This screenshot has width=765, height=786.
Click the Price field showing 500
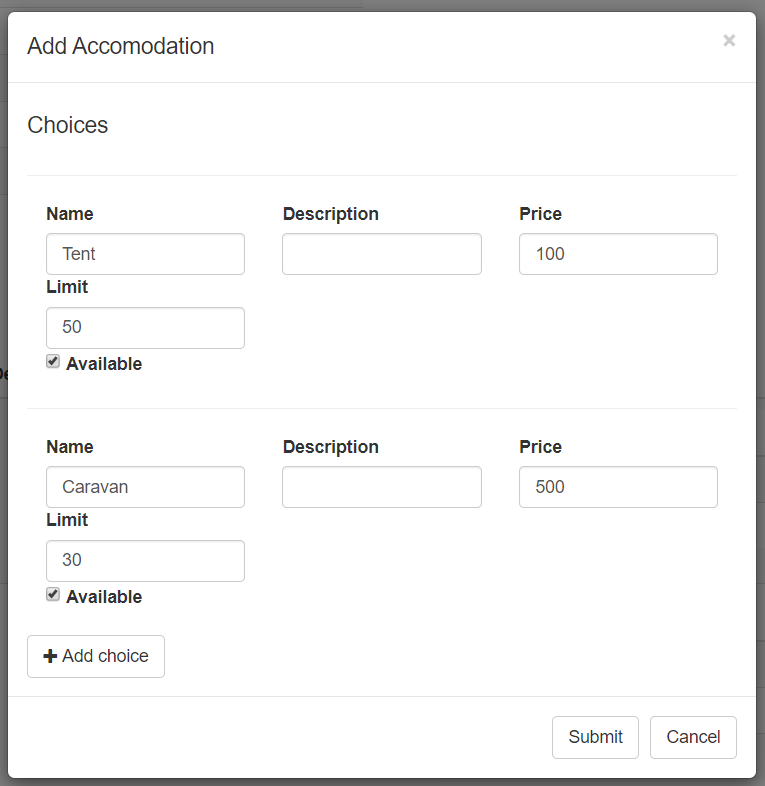[x=618, y=487]
